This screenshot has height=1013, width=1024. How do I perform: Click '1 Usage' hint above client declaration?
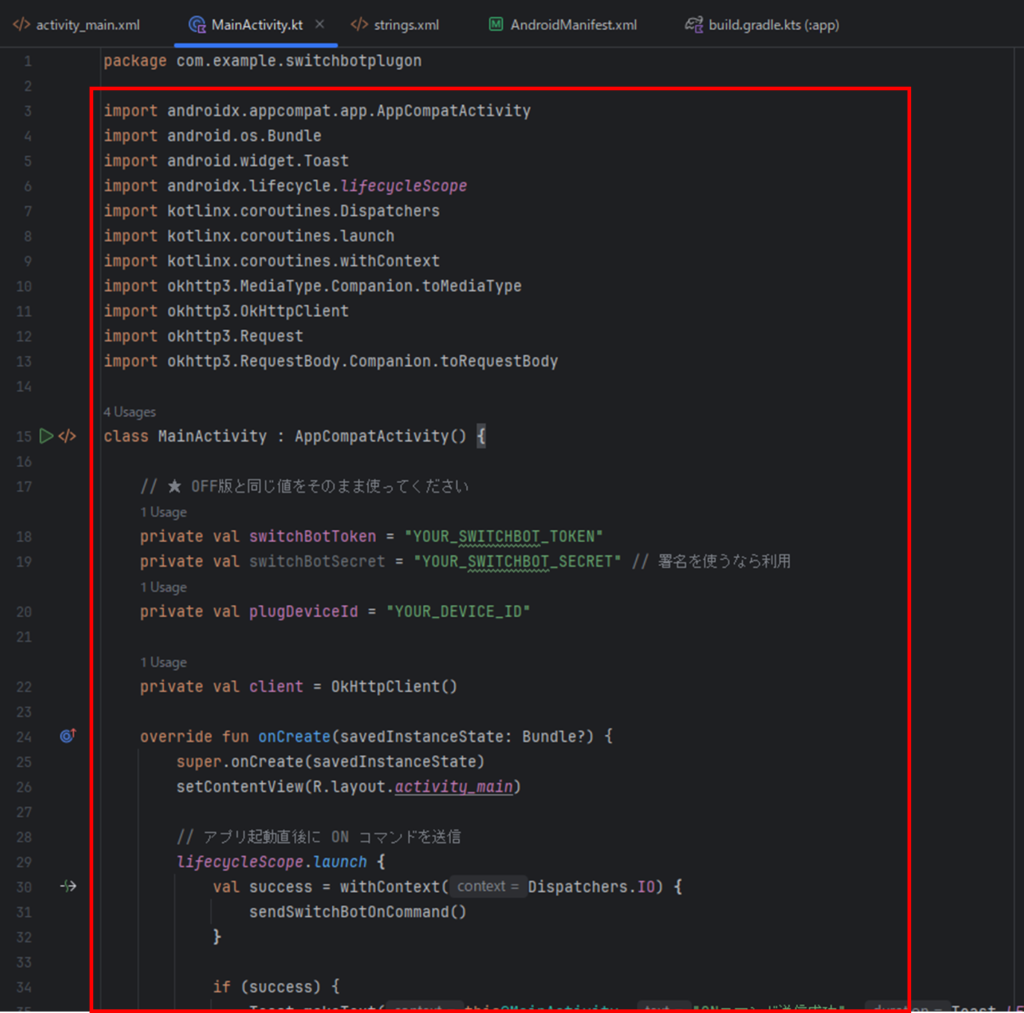pos(163,662)
